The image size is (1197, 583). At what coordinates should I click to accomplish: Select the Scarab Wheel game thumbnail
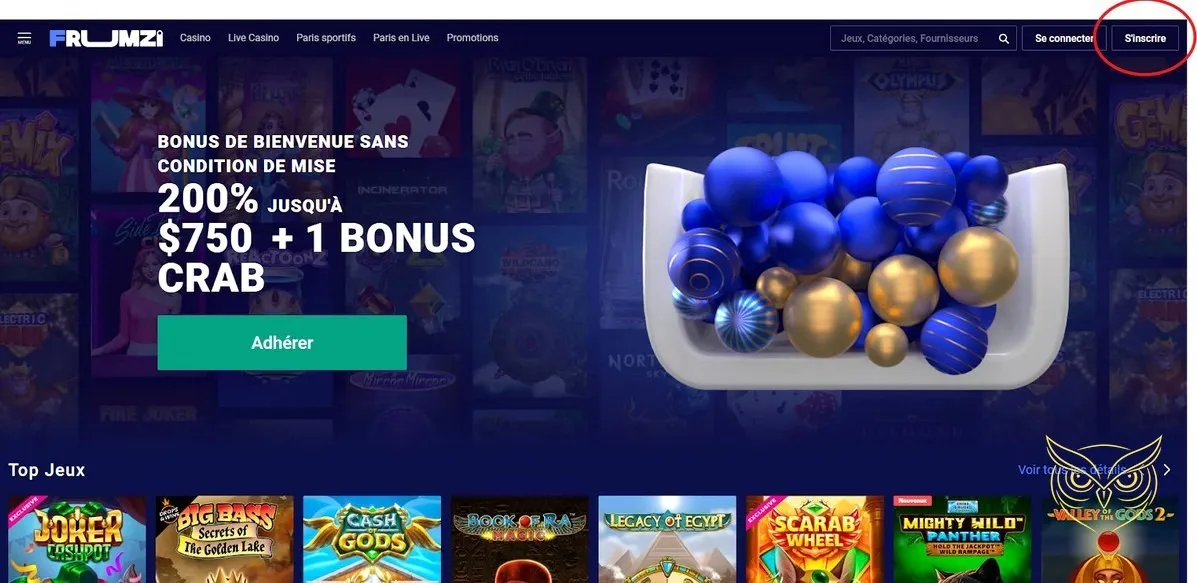pyautogui.click(x=815, y=540)
